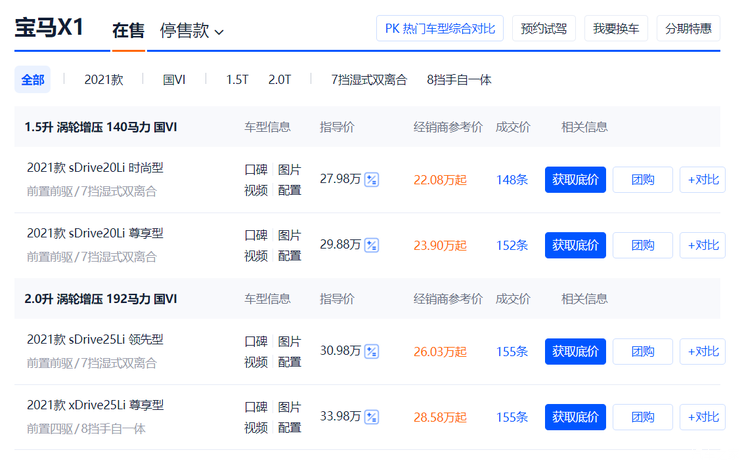Click dealer price 22.08万起

point(440,180)
